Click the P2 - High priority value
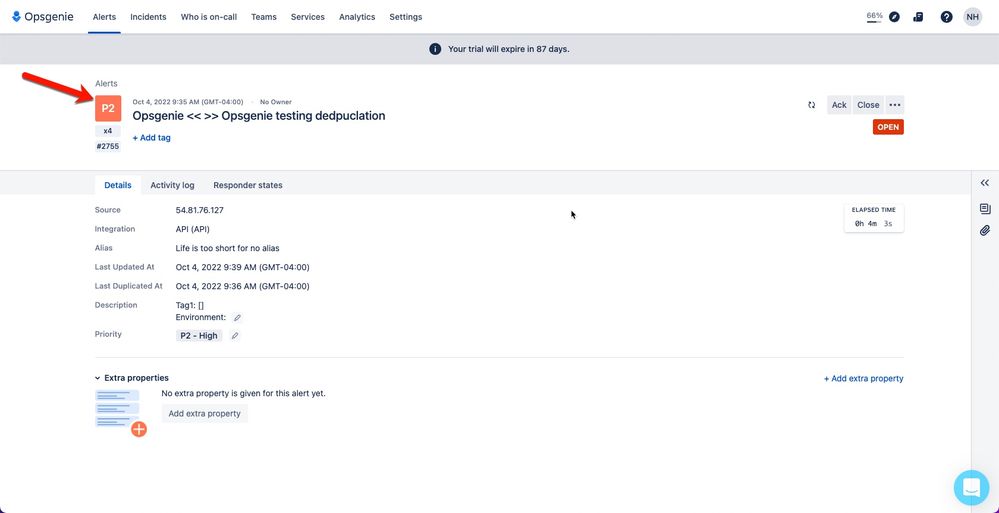999x513 pixels. [199, 336]
